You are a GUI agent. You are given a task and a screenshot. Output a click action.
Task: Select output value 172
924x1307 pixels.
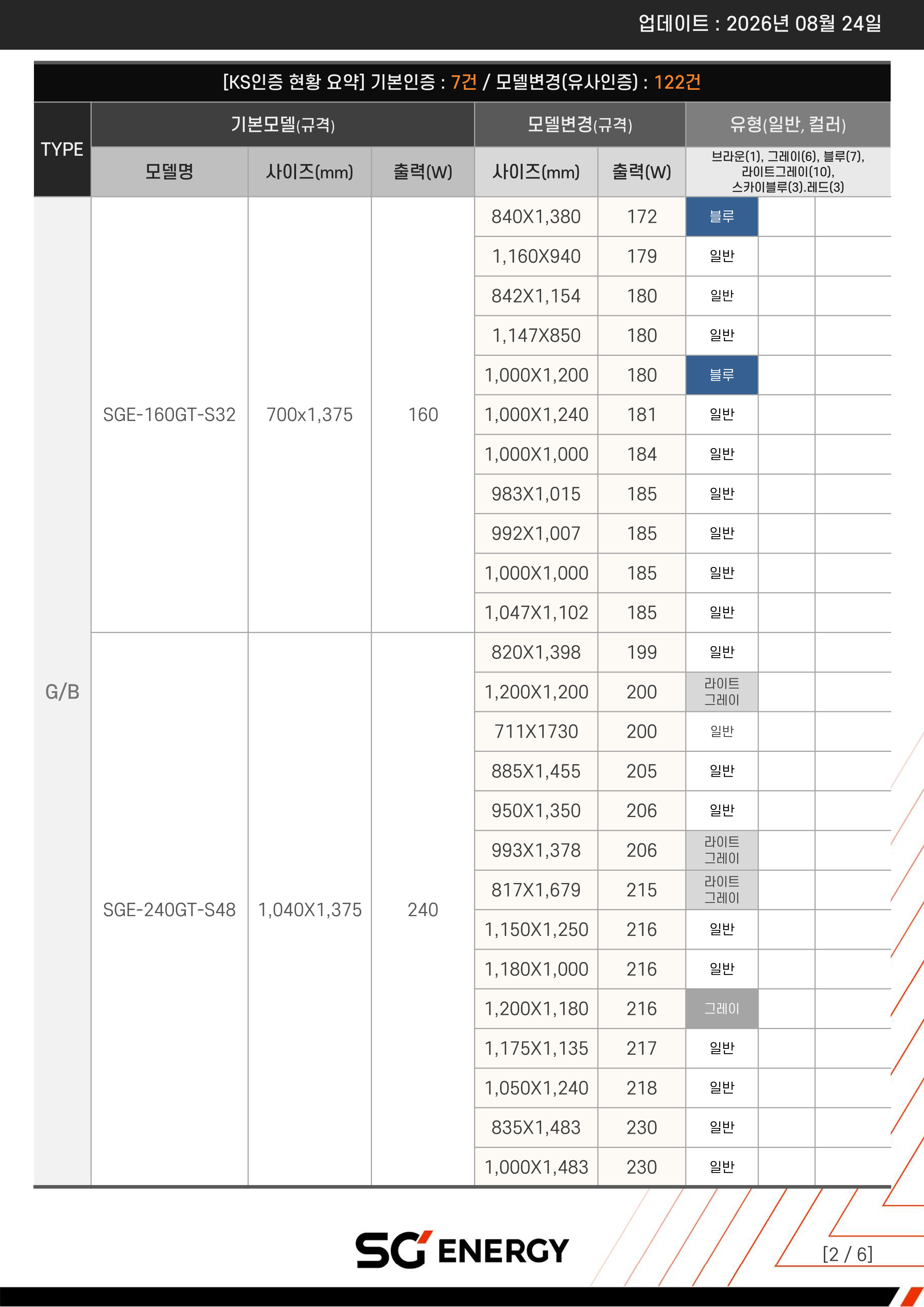click(x=642, y=217)
